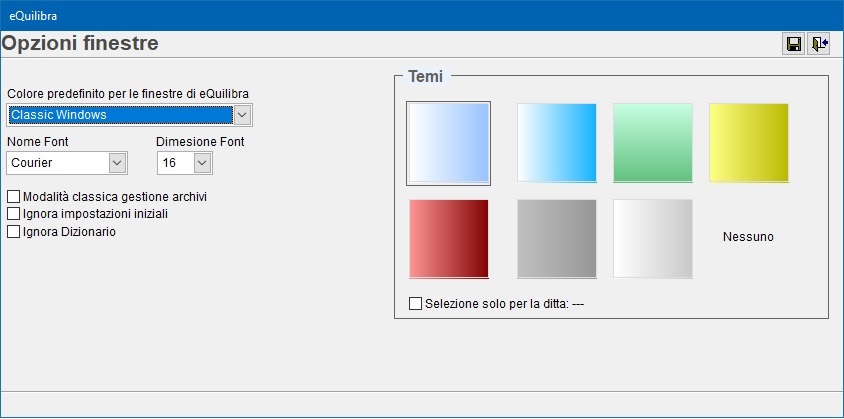Click the eQuilibra title bar
Viewport: 844px width, 419px height.
point(400,14)
